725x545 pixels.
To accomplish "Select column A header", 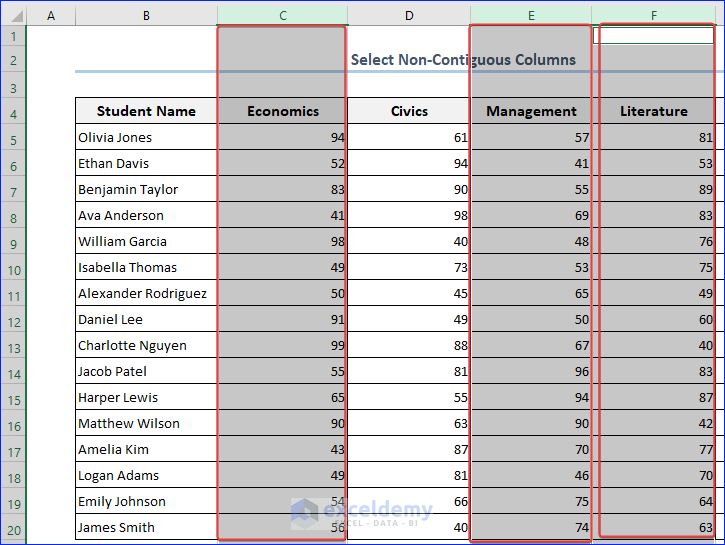I will 51,15.
